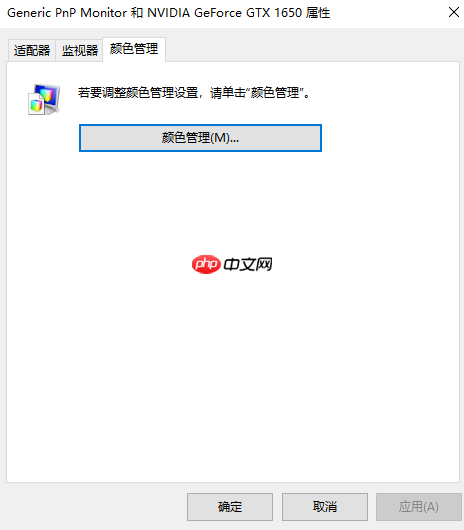This screenshot has width=464, height=530.
Task: Click the red php logo badge
Action: pos(206,264)
